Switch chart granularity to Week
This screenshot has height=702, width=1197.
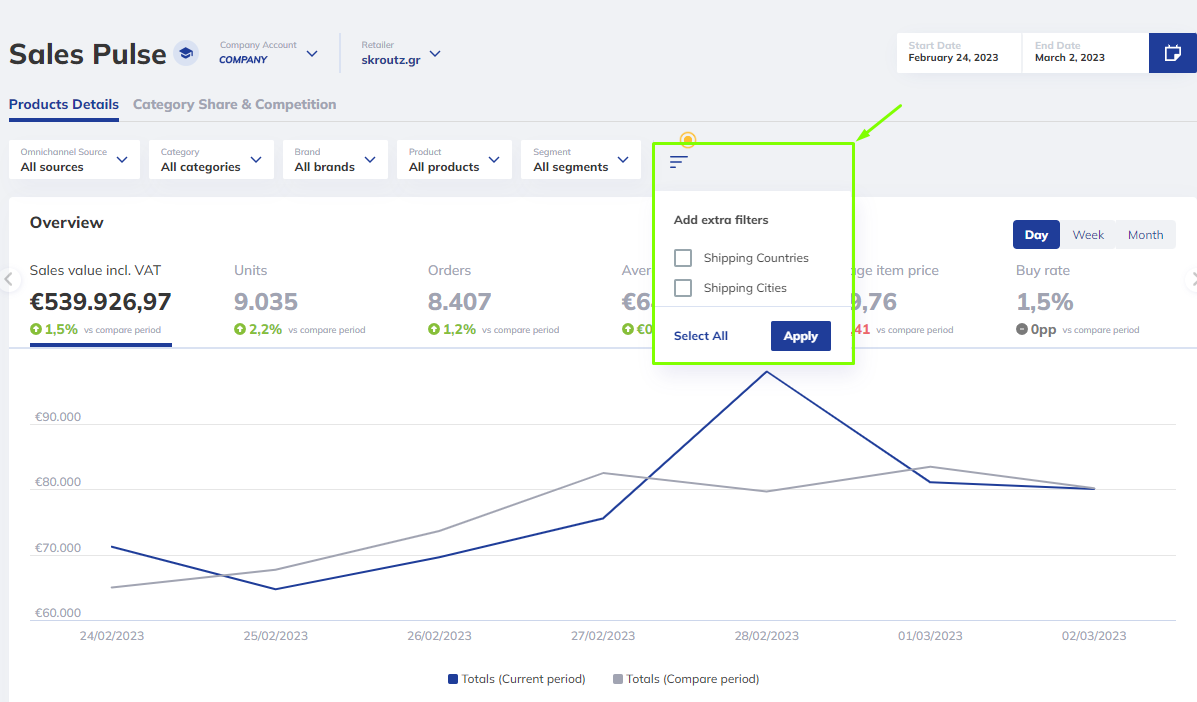pos(1088,235)
